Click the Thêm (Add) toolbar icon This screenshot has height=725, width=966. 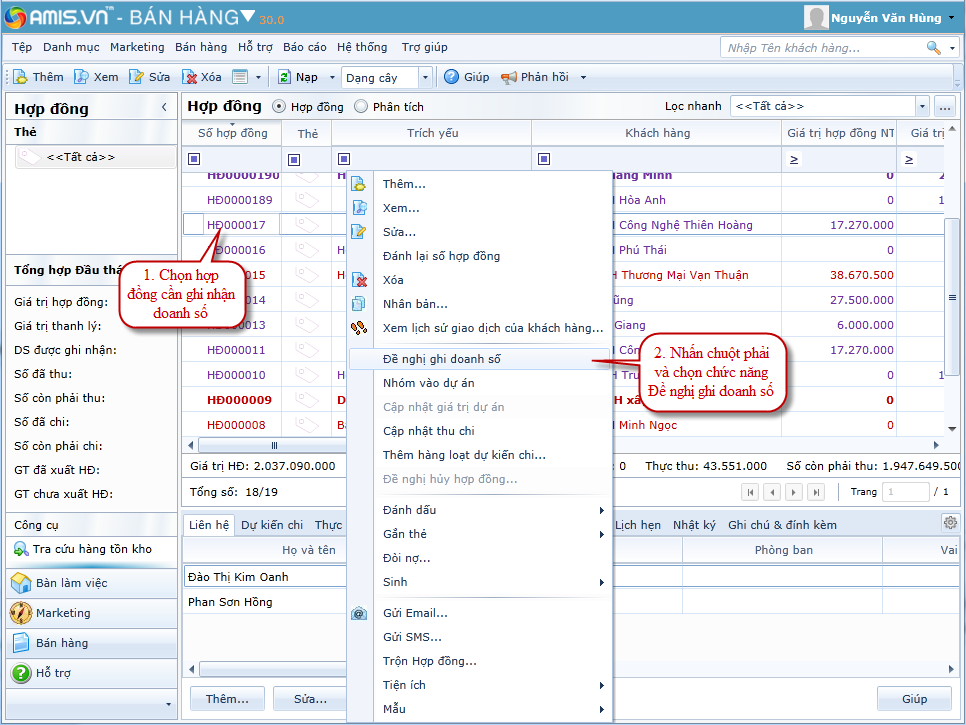(x=21, y=77)
